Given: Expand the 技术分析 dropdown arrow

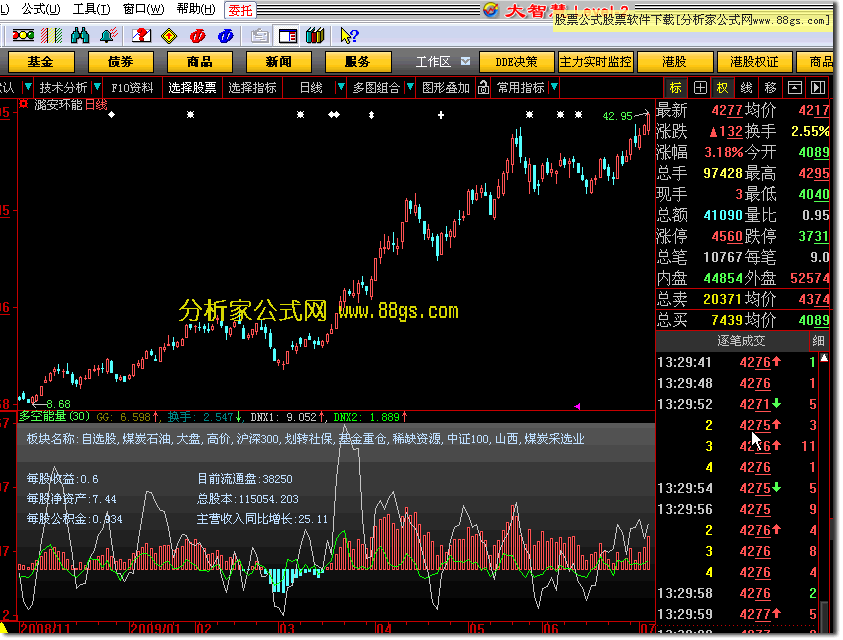Looking at the screenshot, I should 97,87.
